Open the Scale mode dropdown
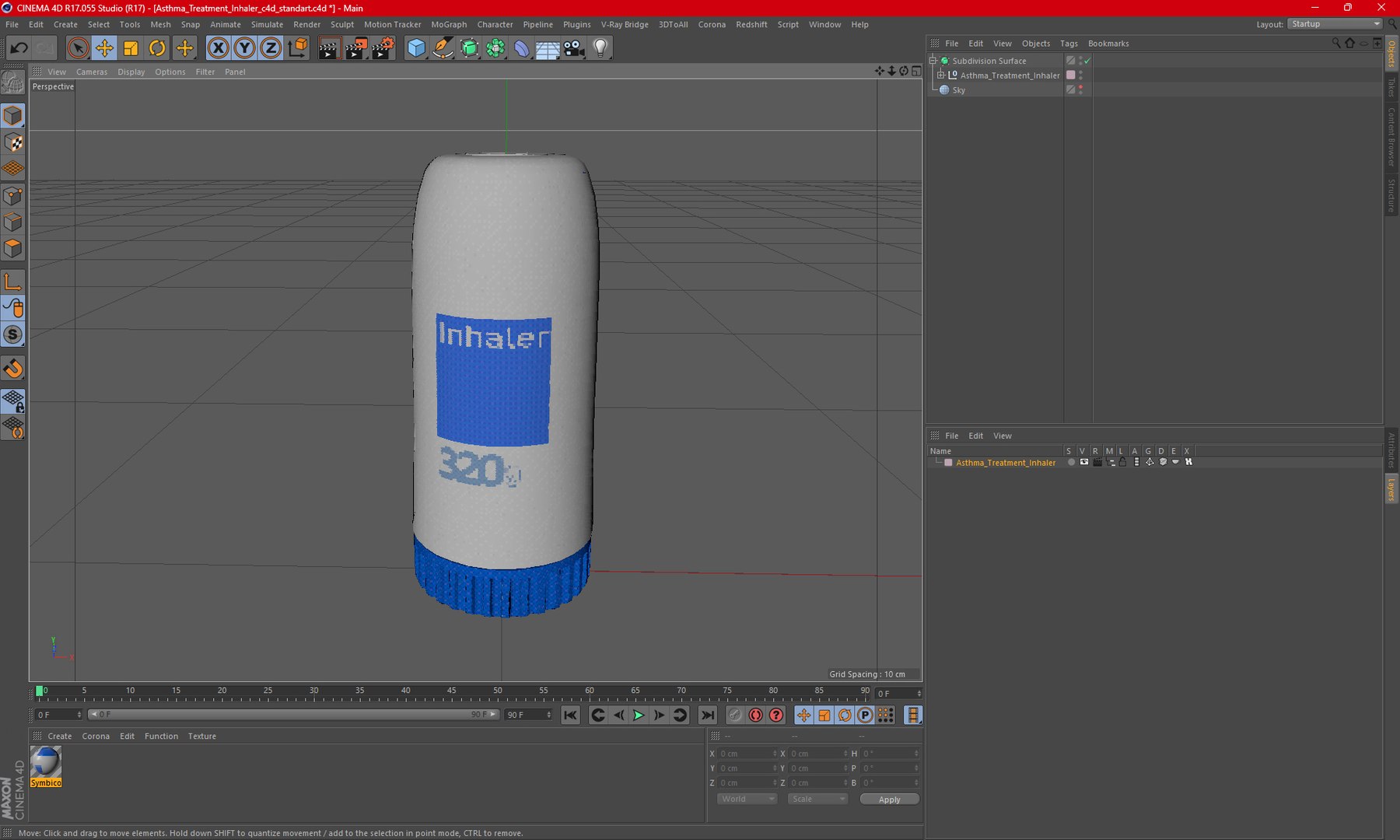This screenshot has width=1400, height=840. pos(817,799)
